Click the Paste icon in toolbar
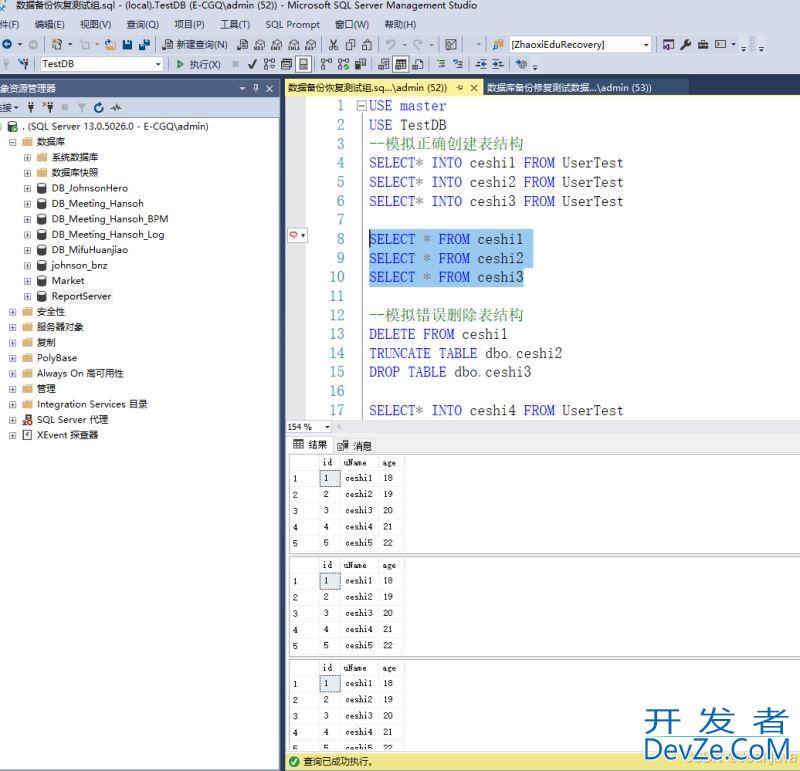 point(367,45)
